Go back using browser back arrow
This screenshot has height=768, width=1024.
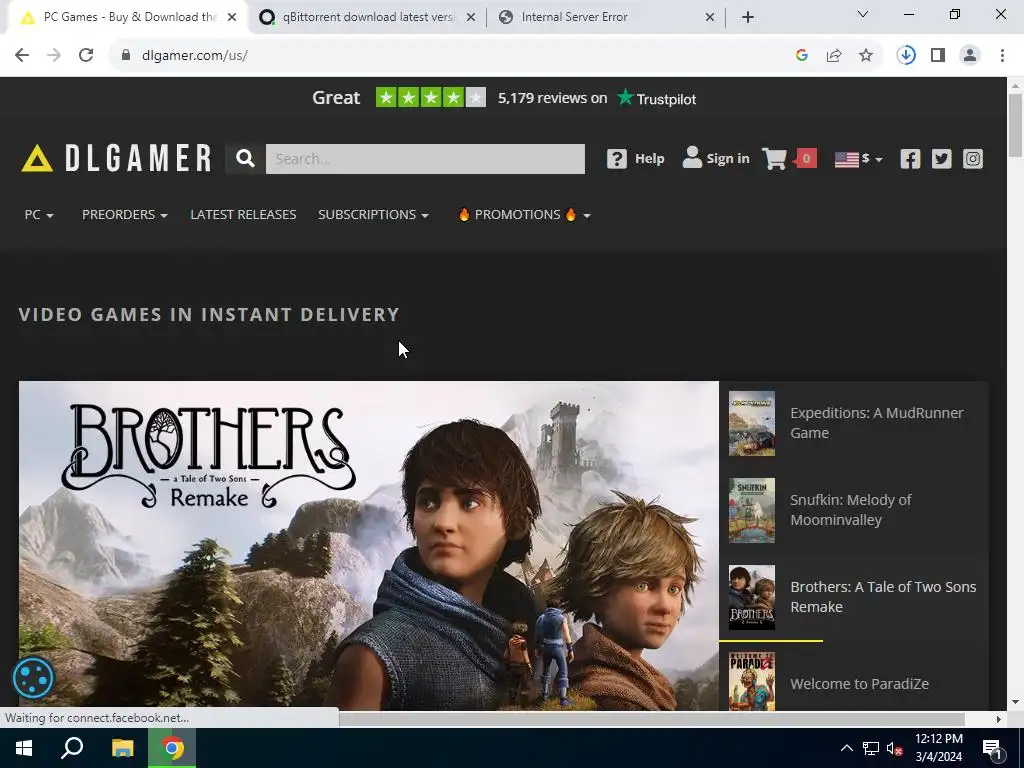coord(22,56)
